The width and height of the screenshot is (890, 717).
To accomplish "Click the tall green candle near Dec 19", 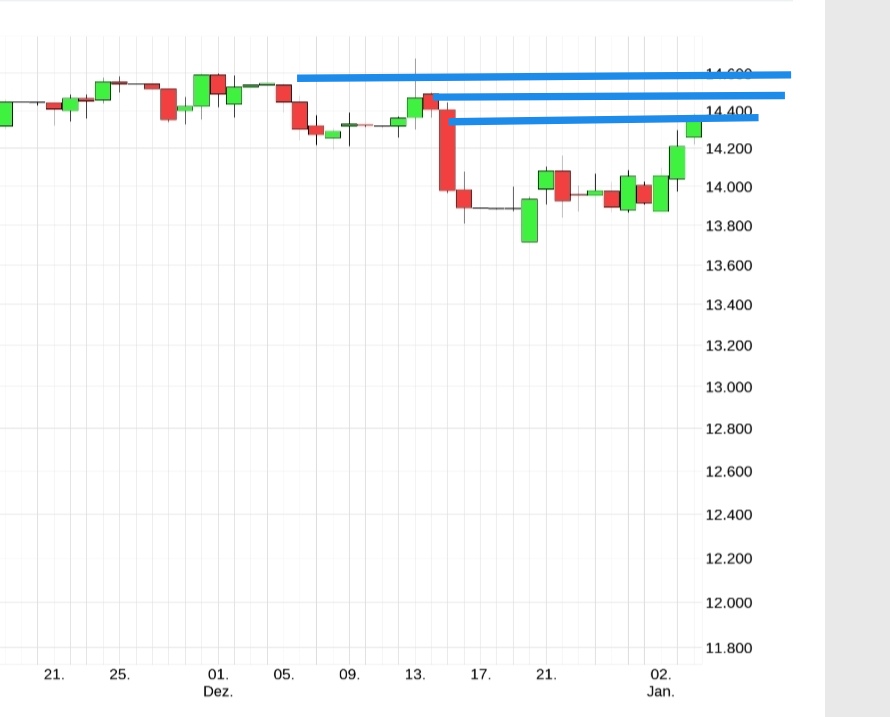I will tap(527, 218).
